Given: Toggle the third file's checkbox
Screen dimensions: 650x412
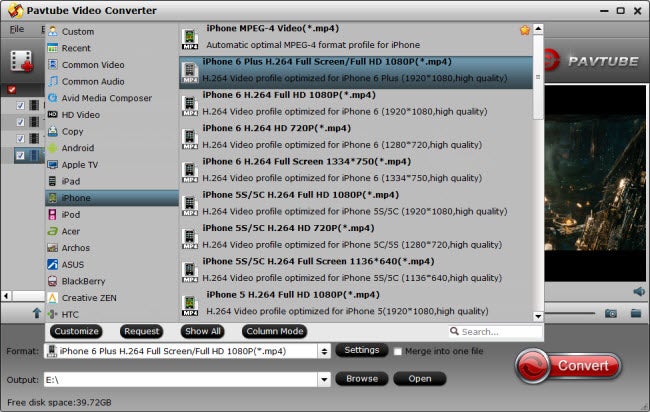Looking at the screenshot, I should pos(20,138).
